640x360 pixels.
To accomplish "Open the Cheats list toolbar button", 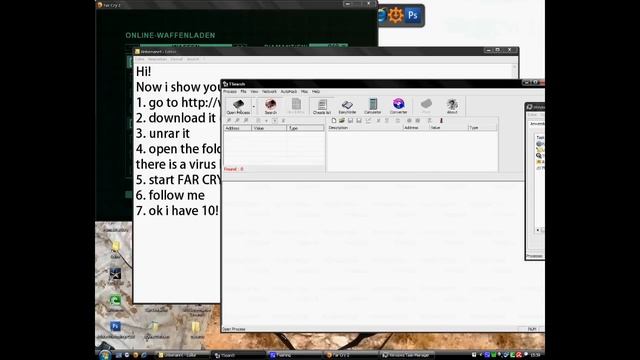I will [x=322, y=106].
